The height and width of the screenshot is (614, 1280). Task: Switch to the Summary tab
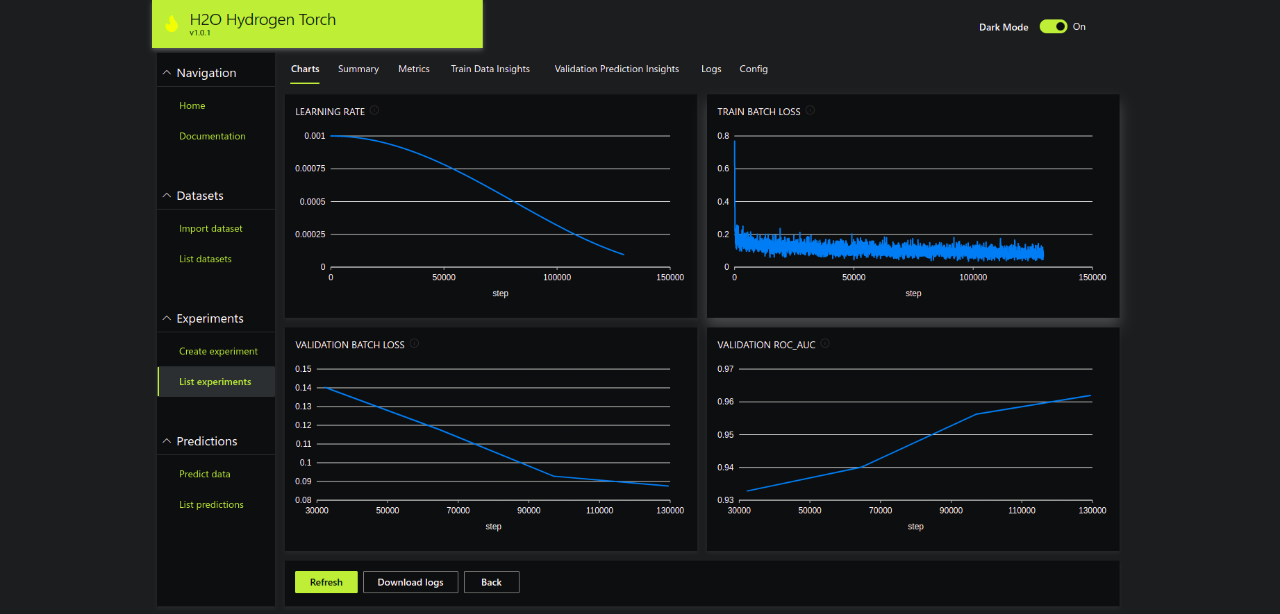click(358, 69)
